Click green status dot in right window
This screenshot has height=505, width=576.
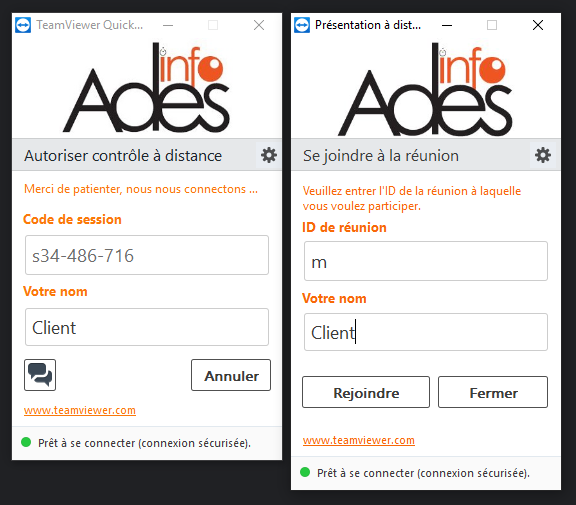(305, 472)
